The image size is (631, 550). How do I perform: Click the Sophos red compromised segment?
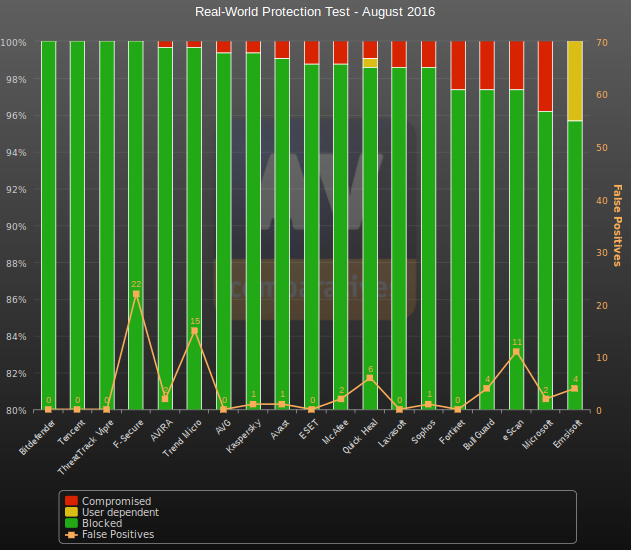[x=429, y=54]
